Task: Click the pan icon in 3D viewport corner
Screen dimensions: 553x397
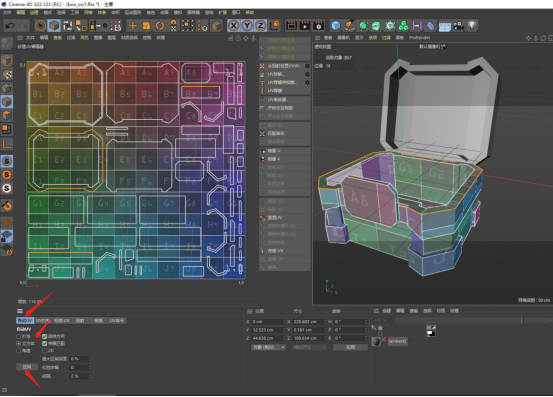Action: 528,38
